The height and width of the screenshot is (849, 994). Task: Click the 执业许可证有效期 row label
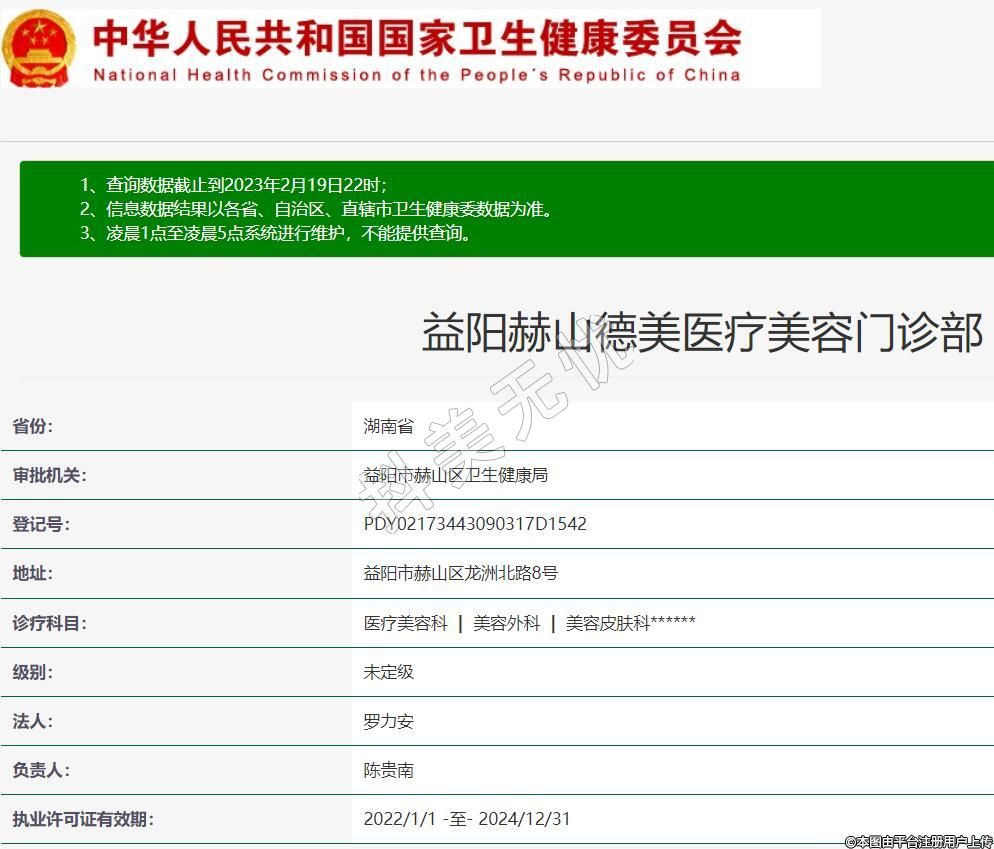pos(83,819)
